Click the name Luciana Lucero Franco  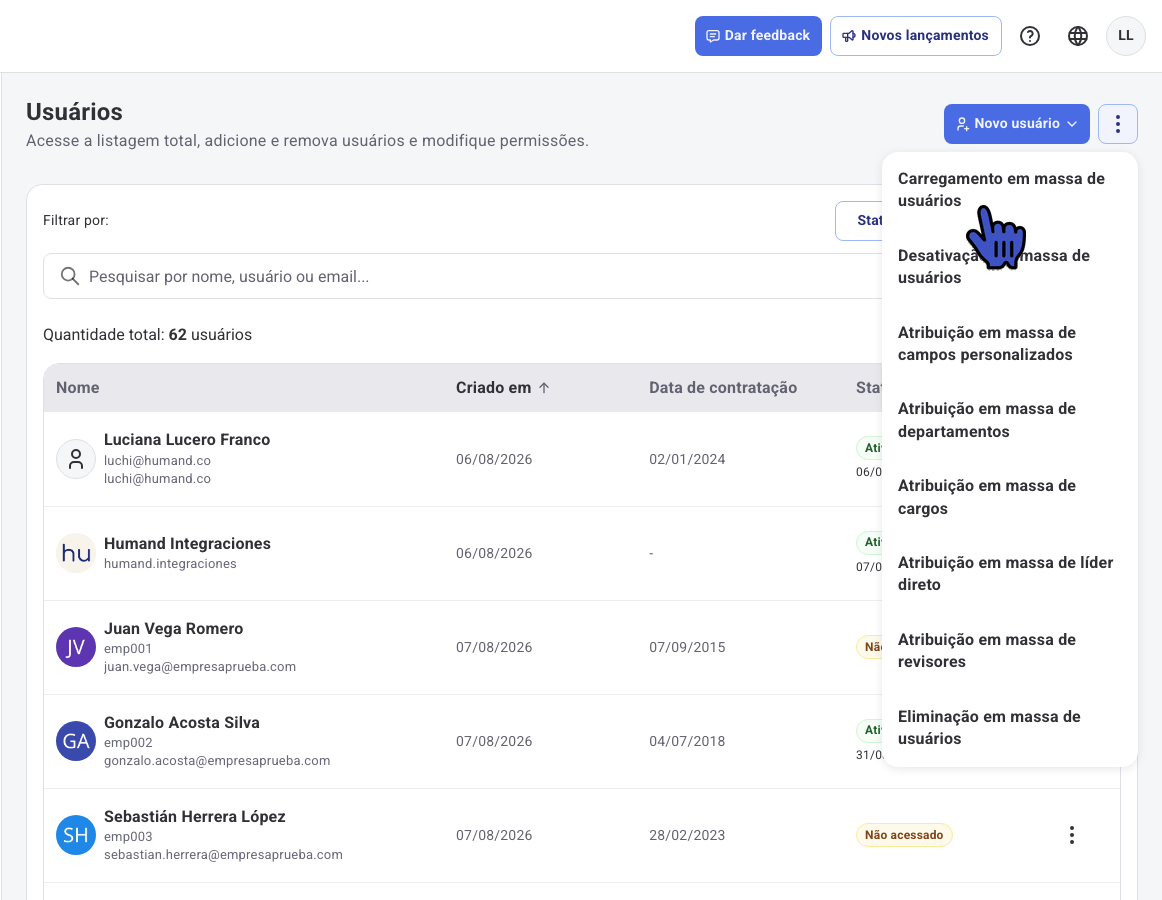tap(187, 440)
